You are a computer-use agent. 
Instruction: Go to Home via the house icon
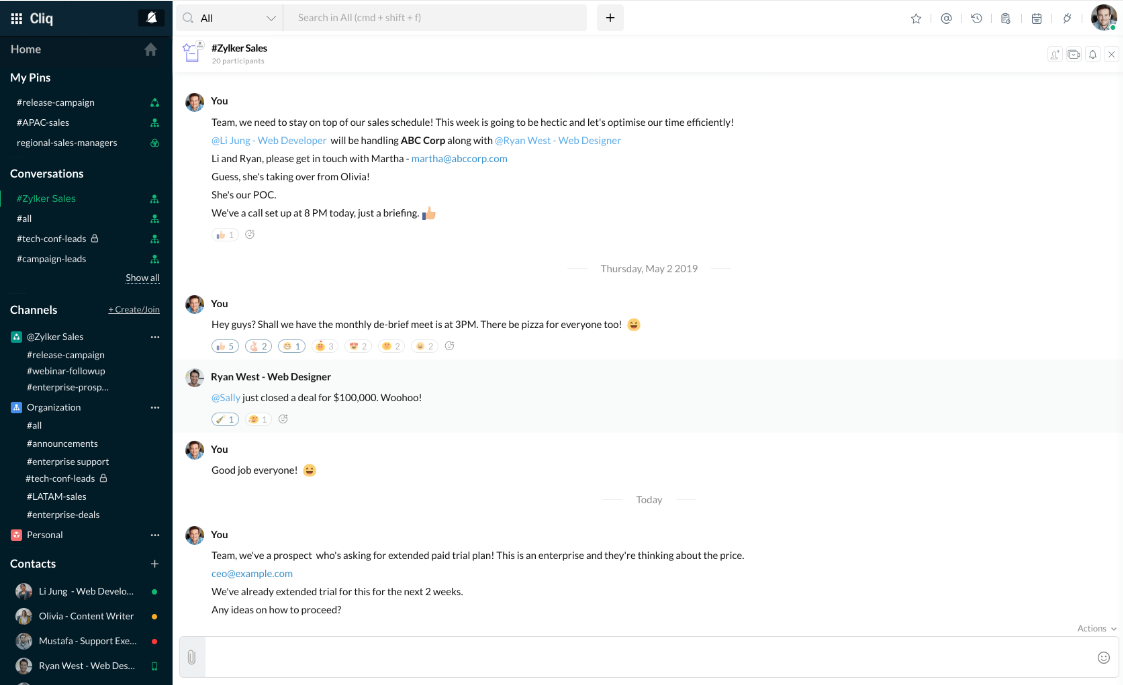(150, 49)
